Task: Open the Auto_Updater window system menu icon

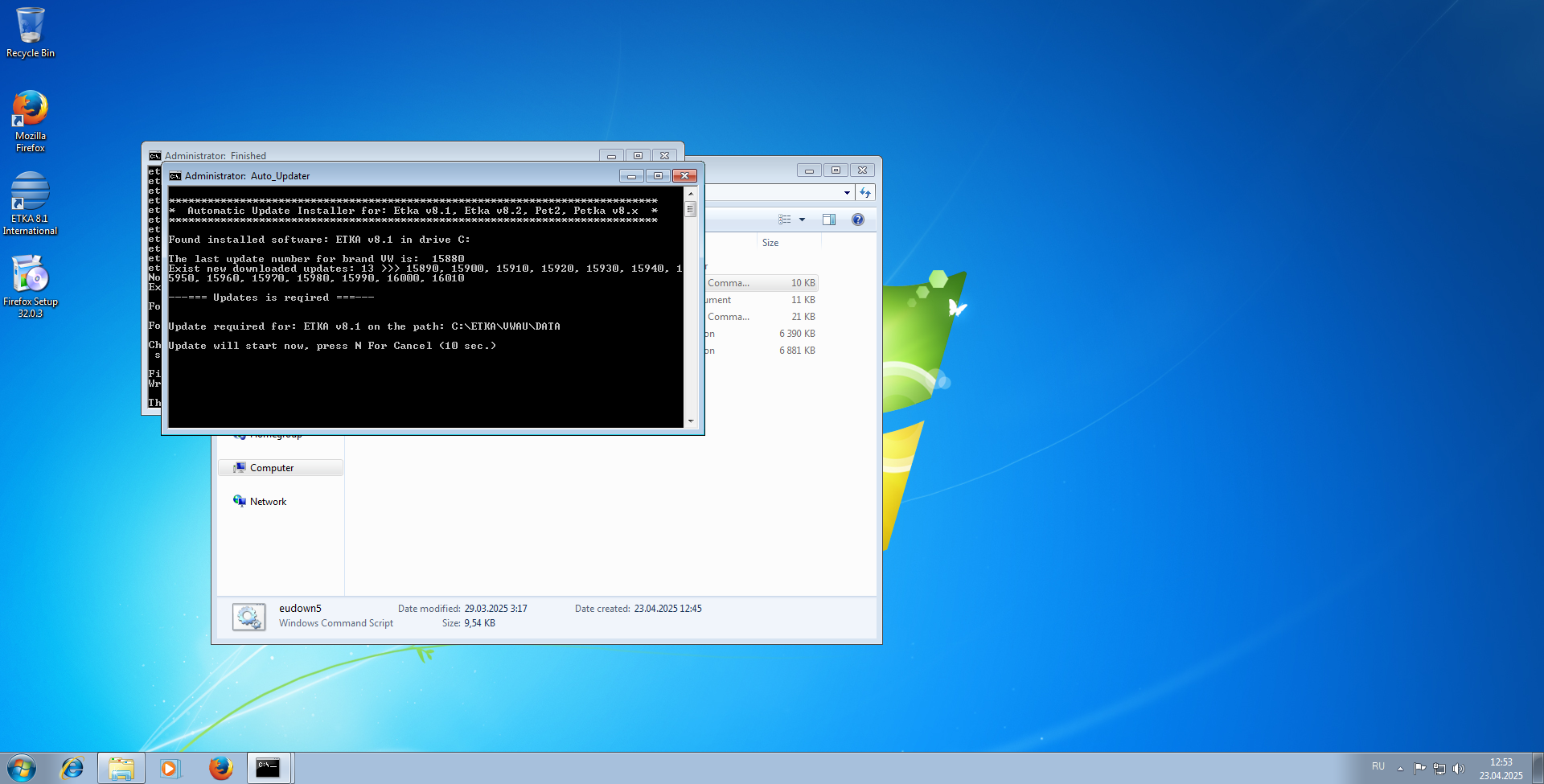Action: [175, 176]
